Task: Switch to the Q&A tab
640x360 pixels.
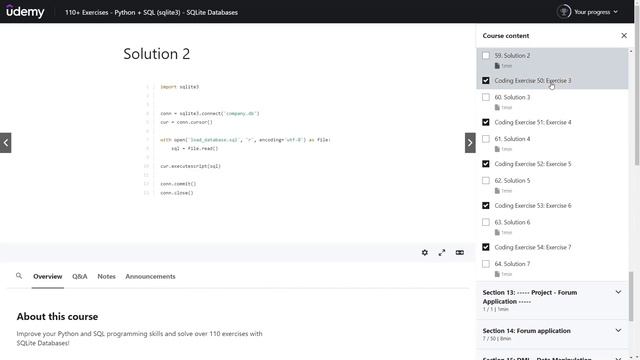Action: 80,276
